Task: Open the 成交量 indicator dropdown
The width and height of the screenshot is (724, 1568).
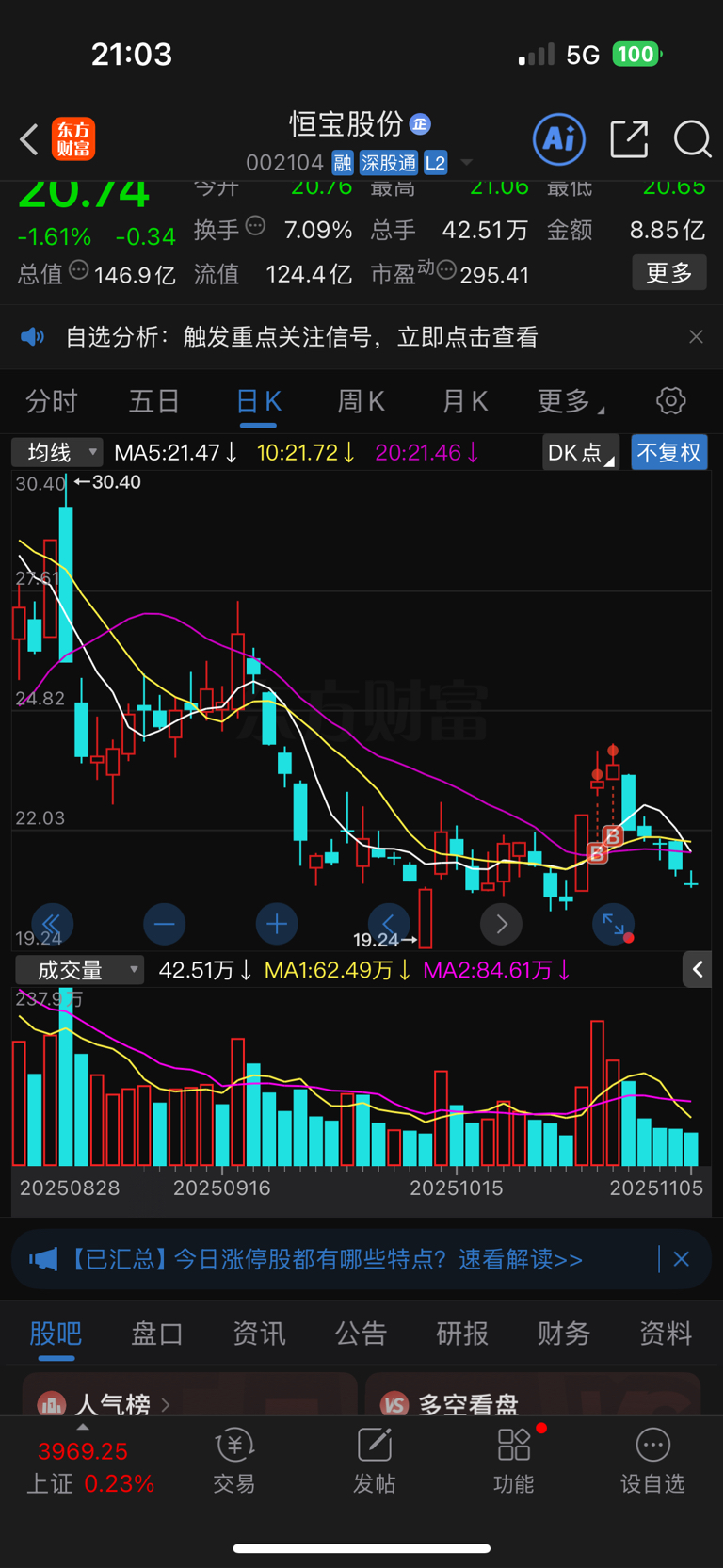Action: tap(78, 970)
